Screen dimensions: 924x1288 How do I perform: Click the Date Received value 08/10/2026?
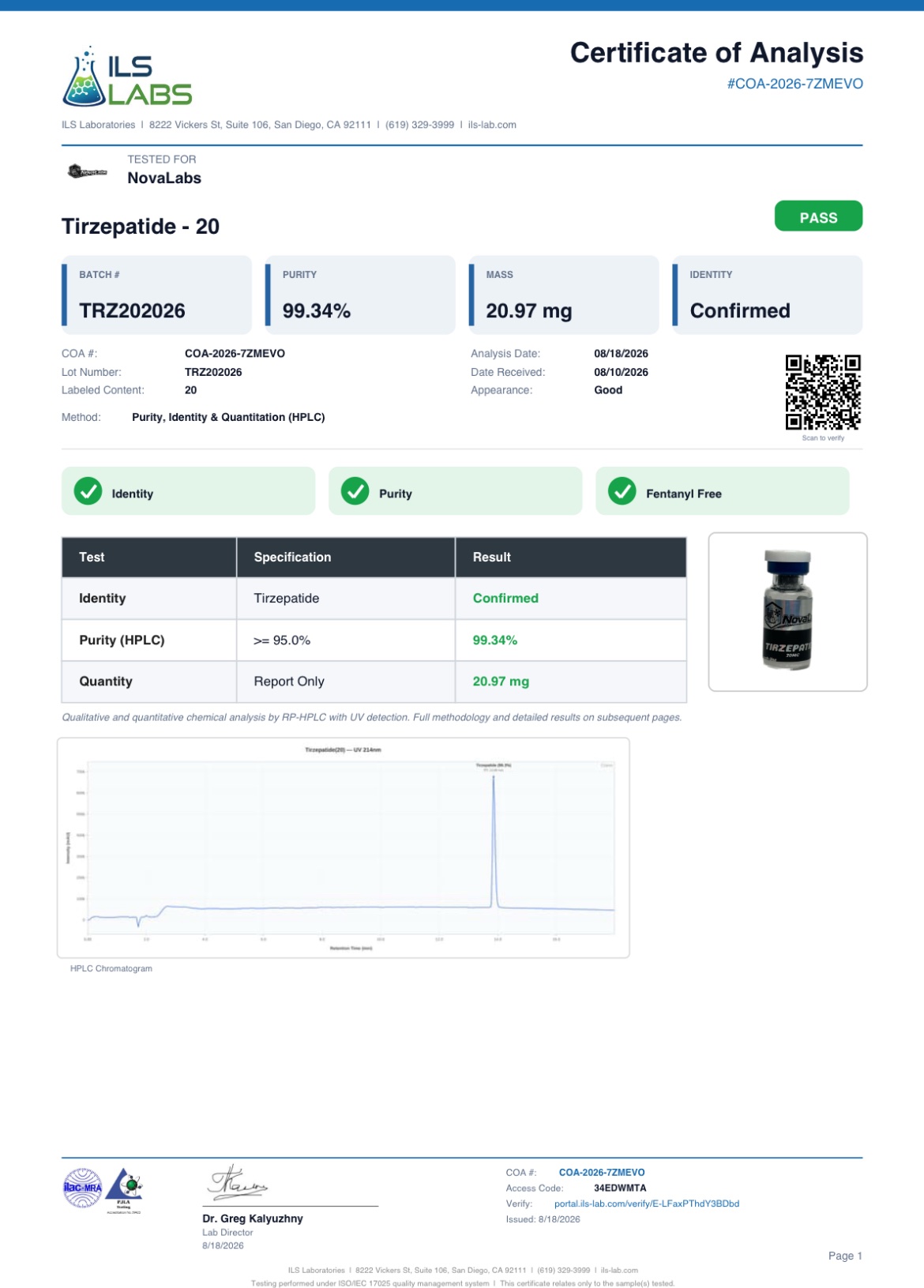point(621,372)
